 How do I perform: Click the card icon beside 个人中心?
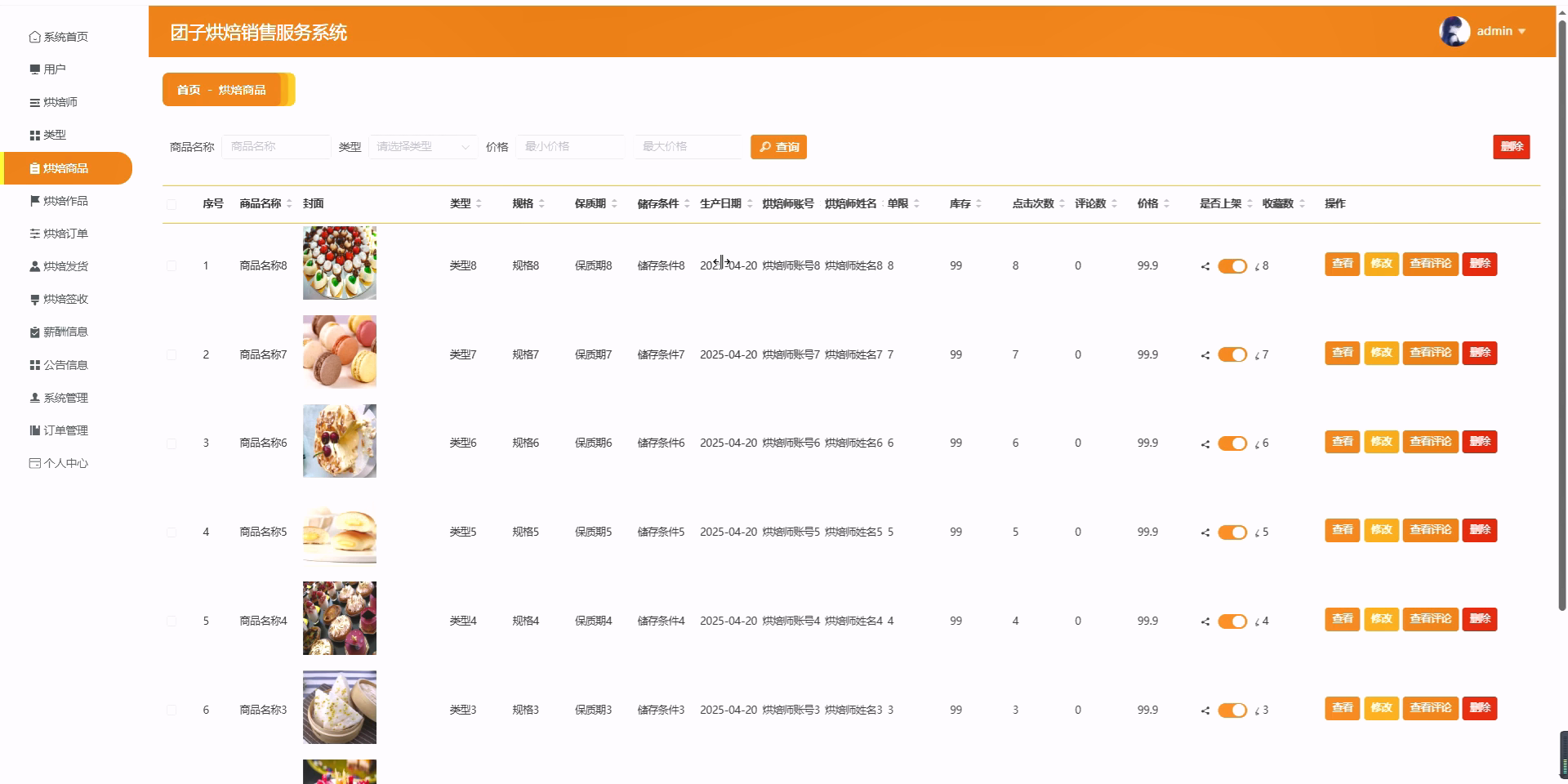pos(34,463)
